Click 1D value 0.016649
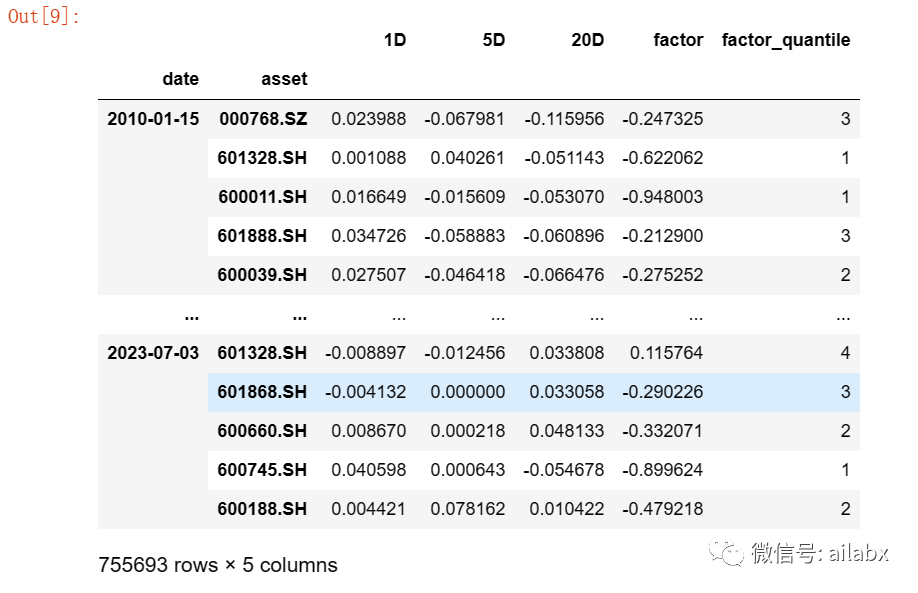Viewport: 918px width, 593px height. pyautogui.click(x=368, y=197)
